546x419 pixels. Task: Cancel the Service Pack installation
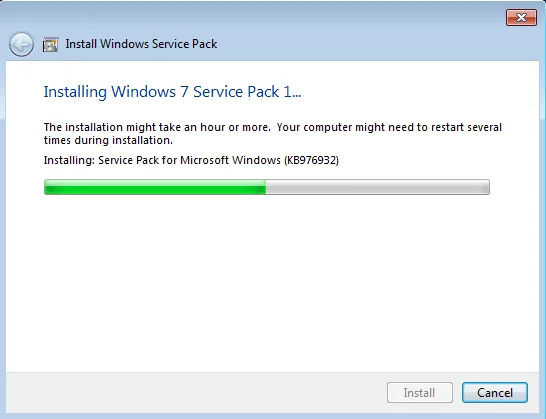click(495, 393)
